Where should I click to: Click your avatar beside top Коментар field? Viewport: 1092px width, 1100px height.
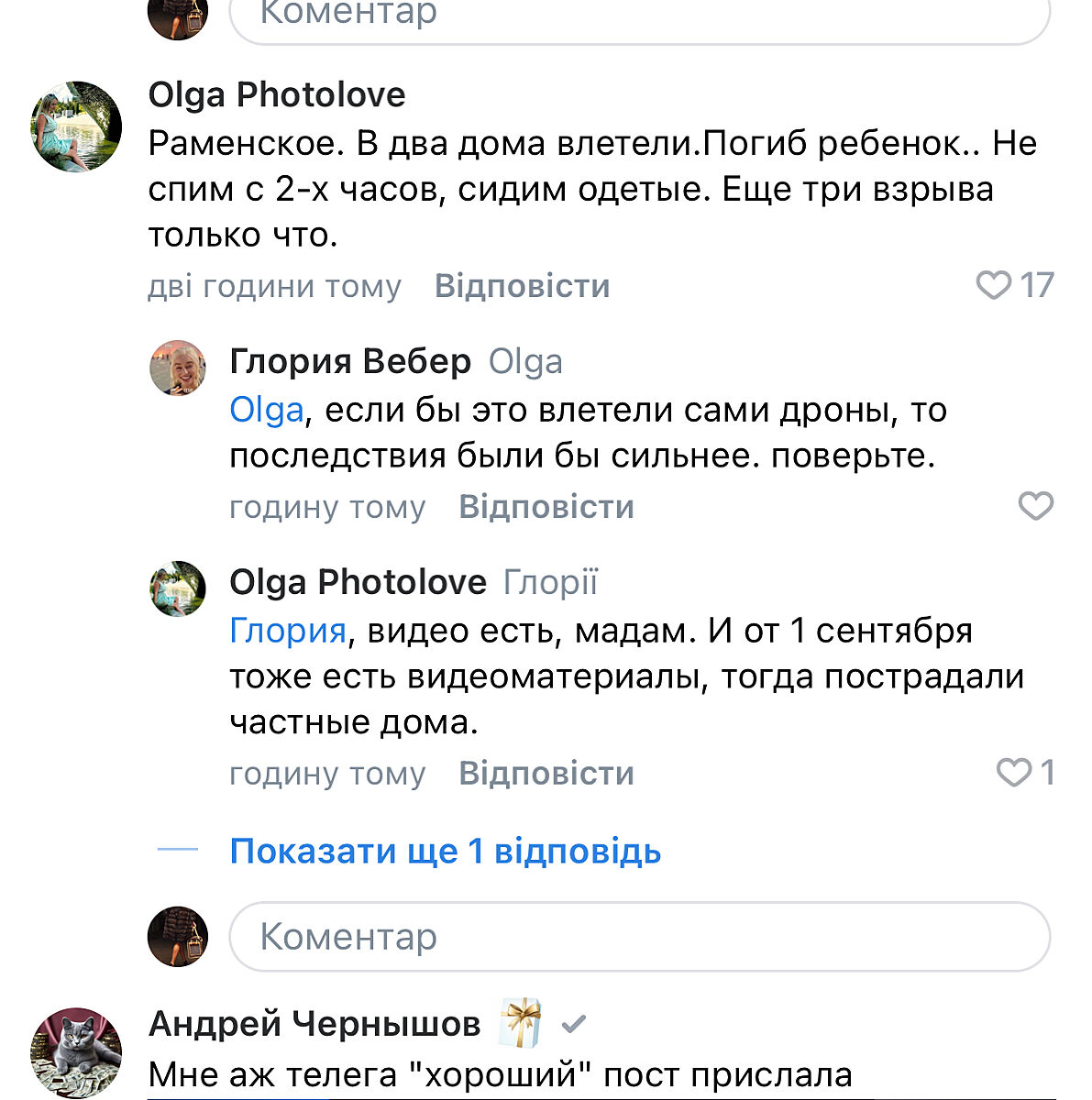coord(178,16)
